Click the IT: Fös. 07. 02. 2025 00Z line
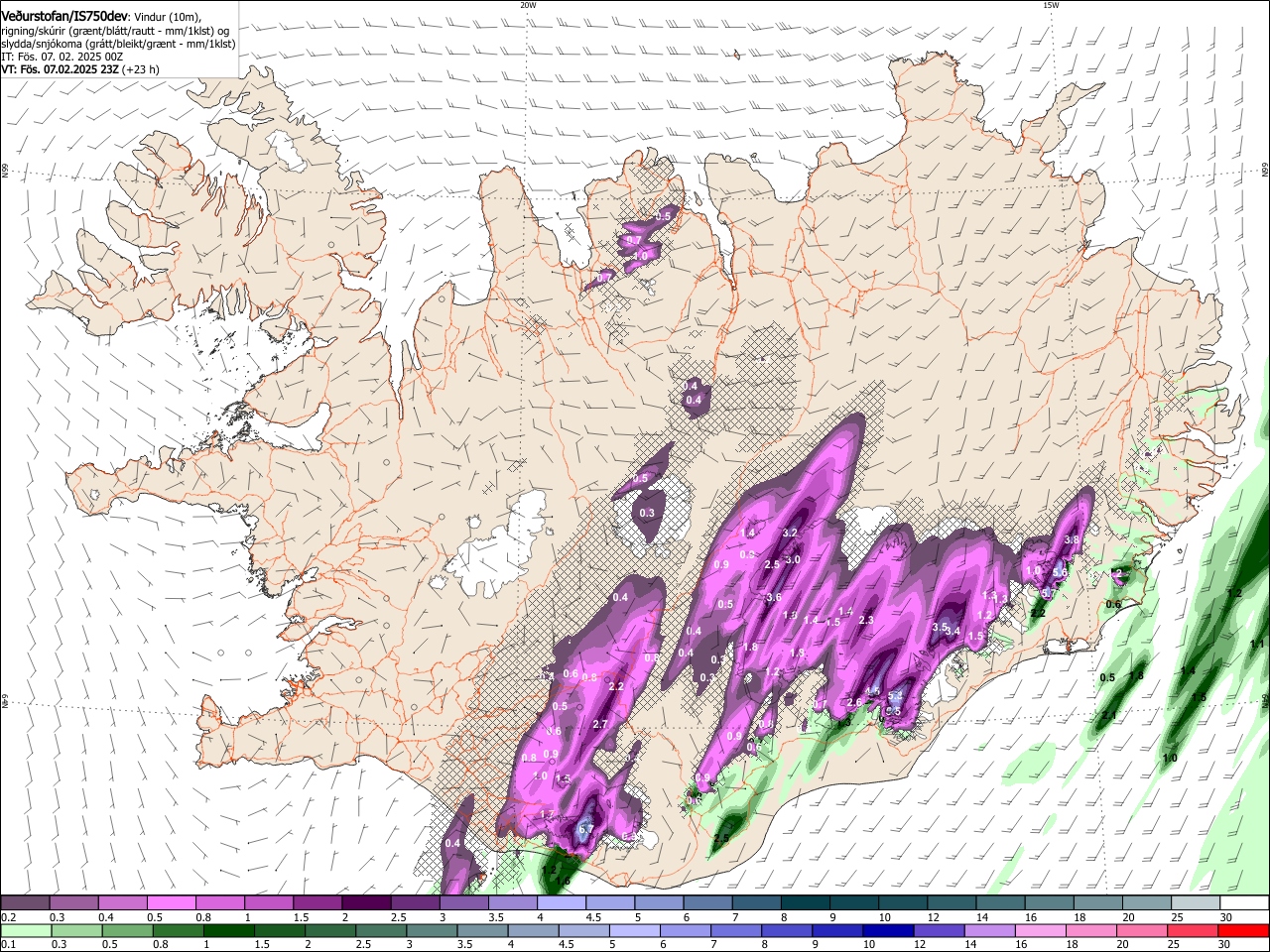 62,57
